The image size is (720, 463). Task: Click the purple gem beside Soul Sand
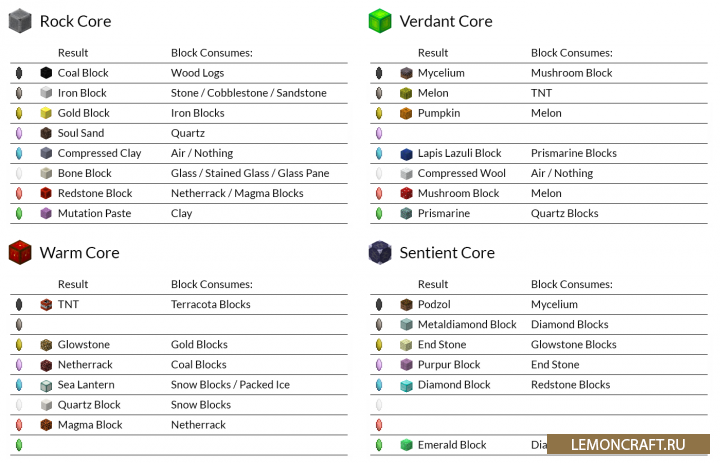coord(19,133)
